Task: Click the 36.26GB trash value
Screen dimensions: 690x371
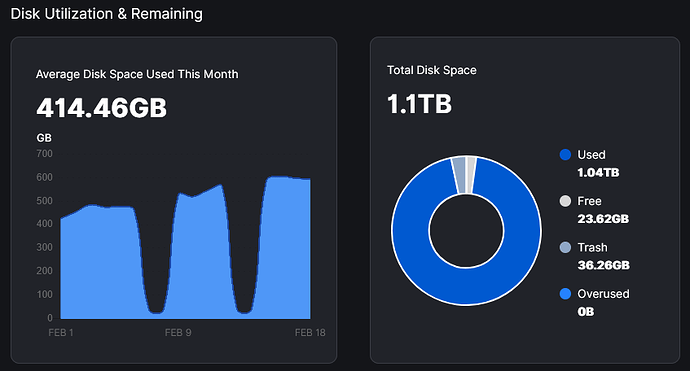Action: coord(603,265)
